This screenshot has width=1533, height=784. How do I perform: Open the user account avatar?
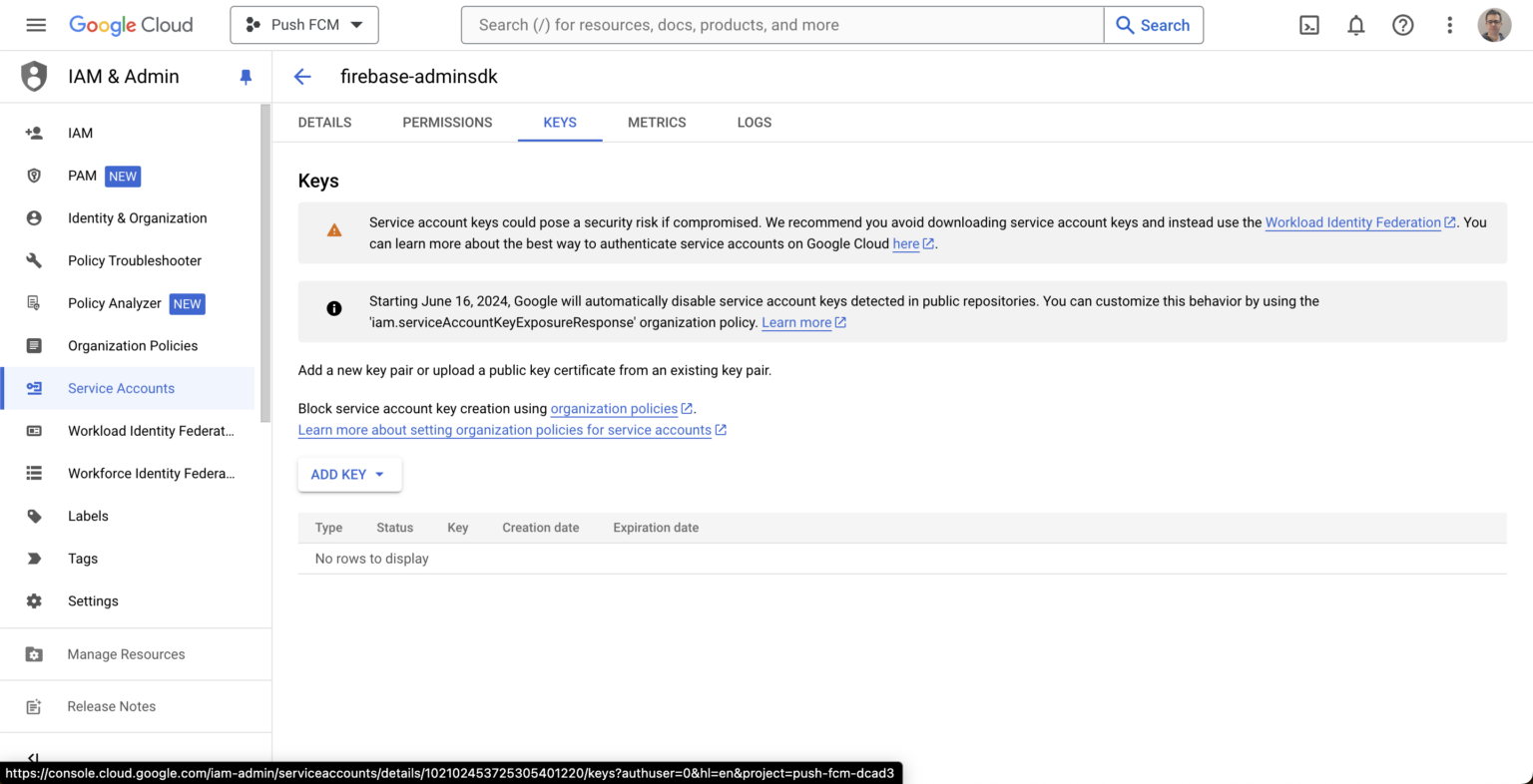(1493, 25)
